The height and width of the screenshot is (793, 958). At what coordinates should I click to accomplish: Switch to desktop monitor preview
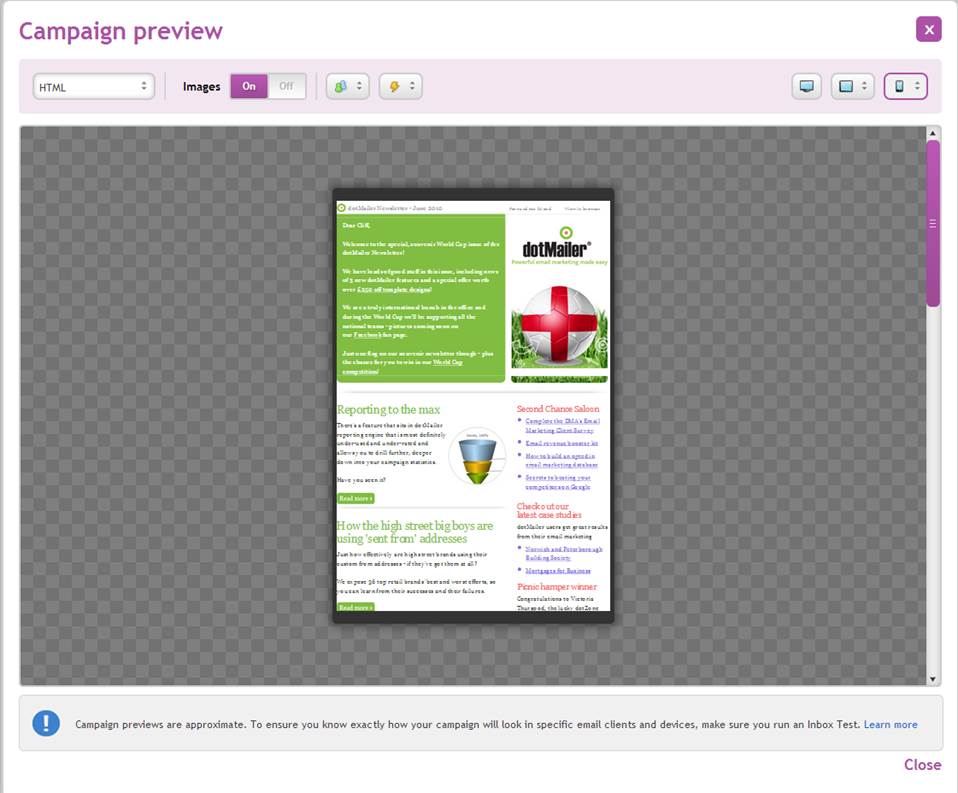click(x=806, y=87)
